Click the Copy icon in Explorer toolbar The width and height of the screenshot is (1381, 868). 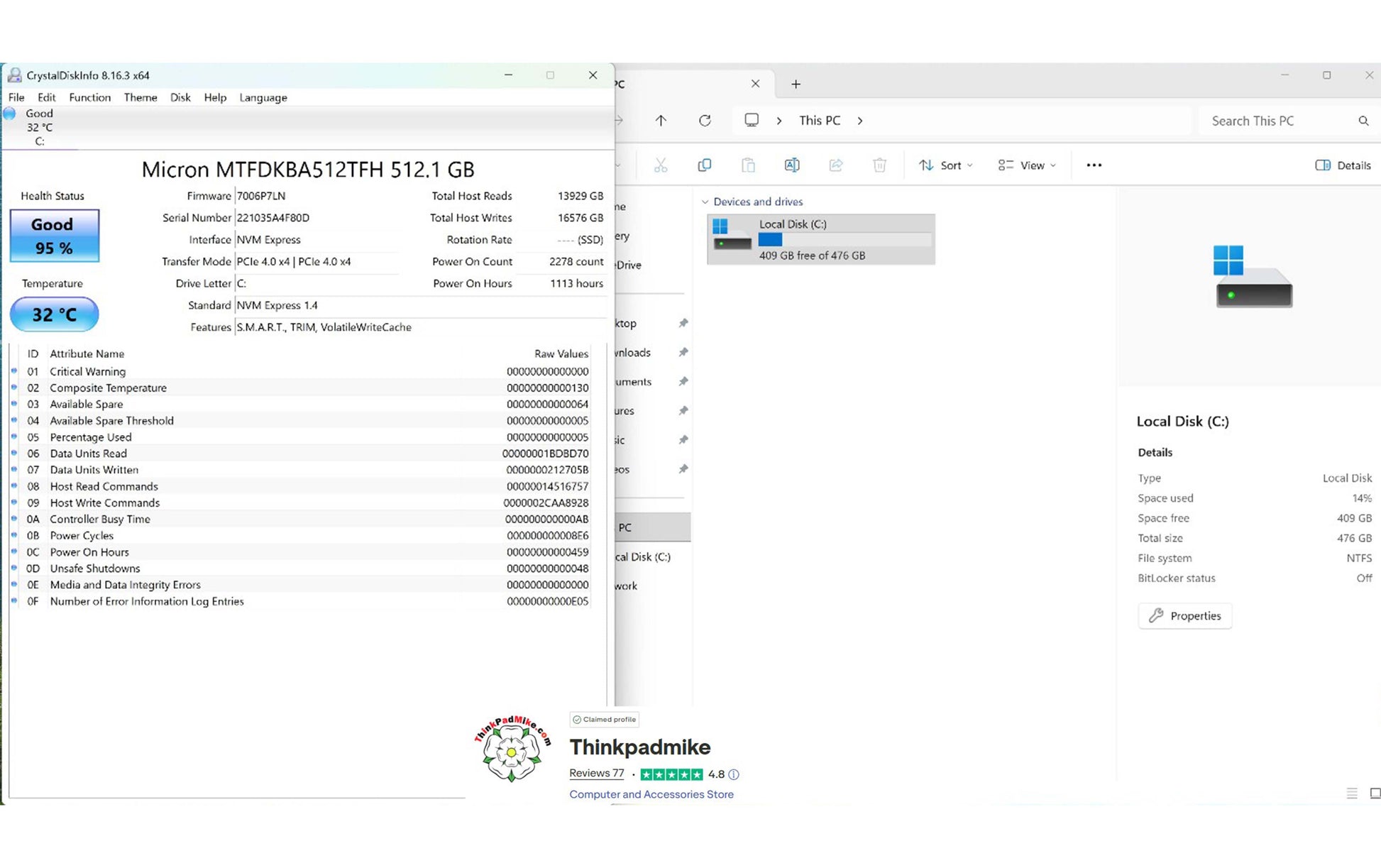click(x=704, y=165)
